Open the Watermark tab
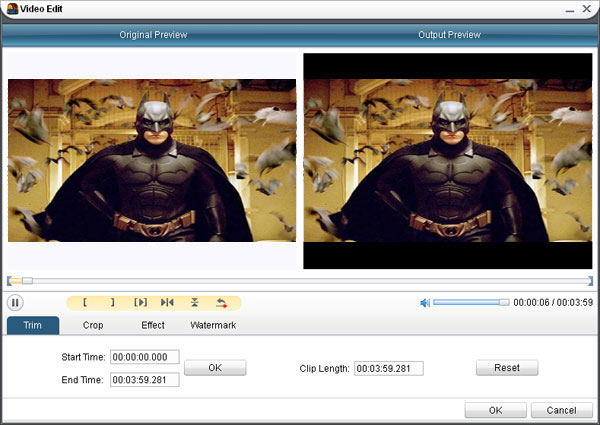600x425 pixels. point(213,325)
